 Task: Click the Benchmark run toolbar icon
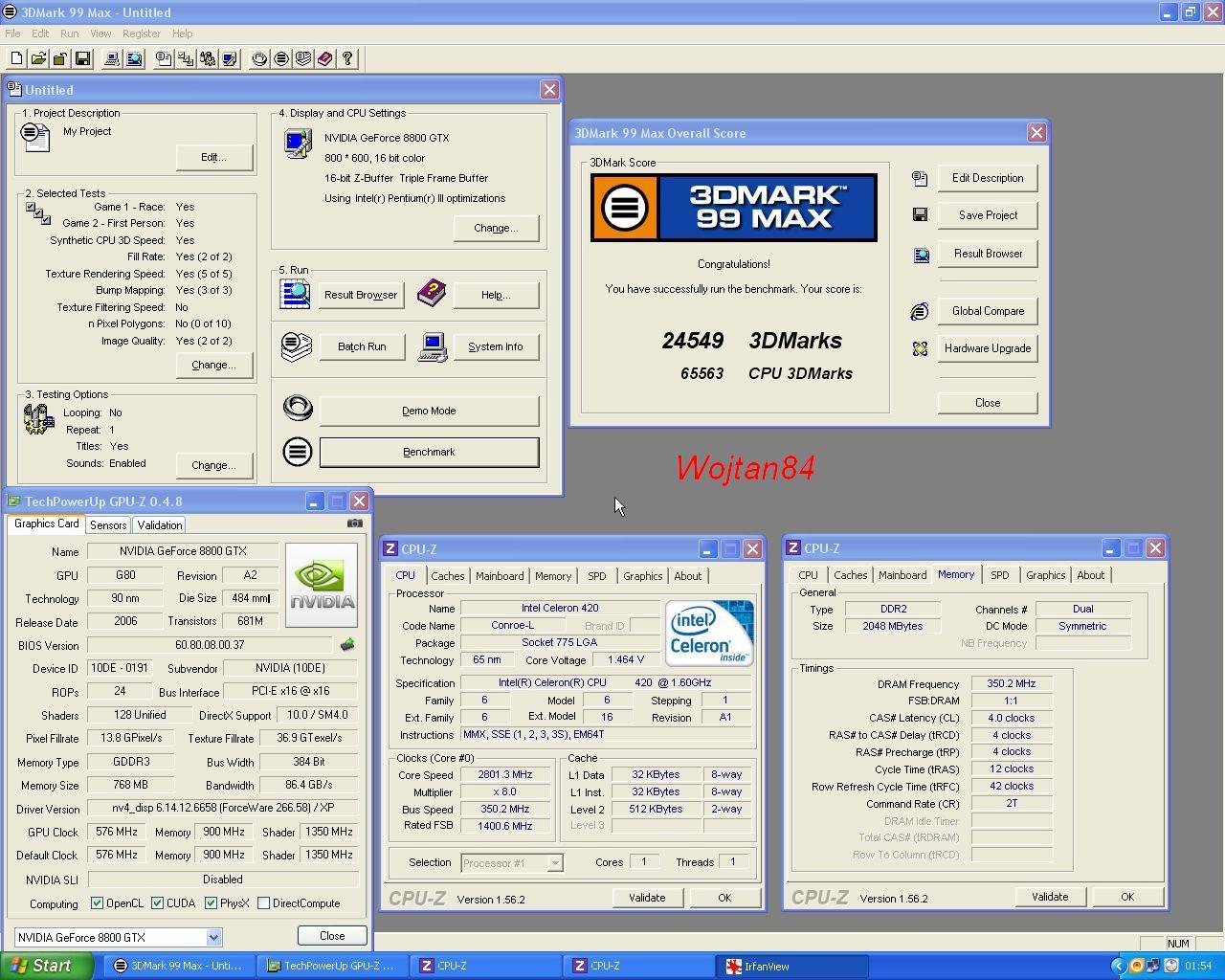tap(281, 59)
